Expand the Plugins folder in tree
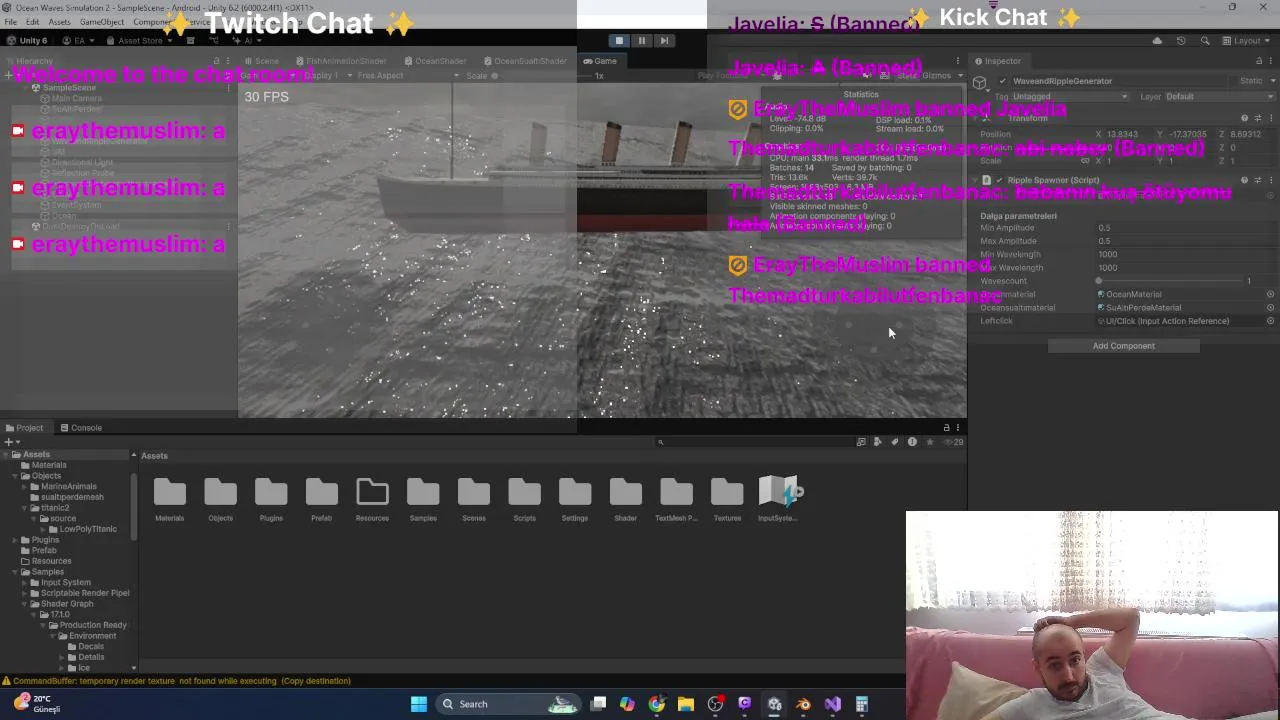Screen dimensions: 1280x720 14,540
